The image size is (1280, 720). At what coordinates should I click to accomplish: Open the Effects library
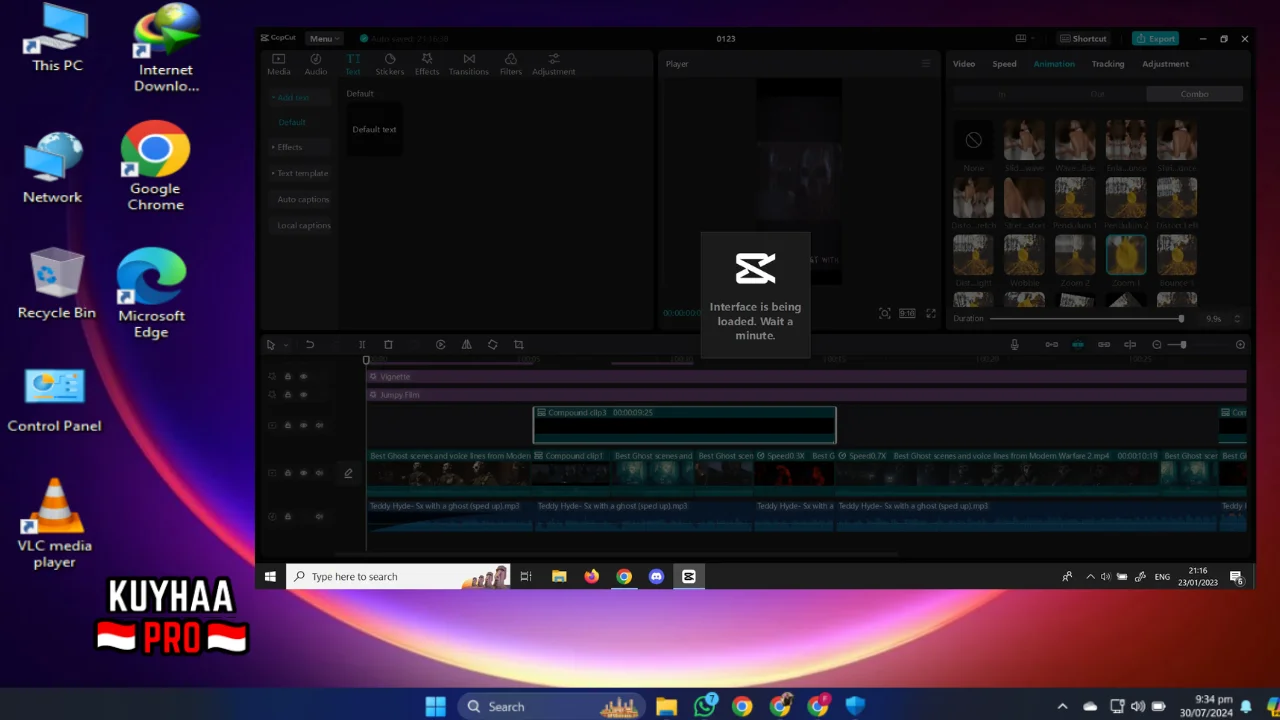click(x=427, y=64)
